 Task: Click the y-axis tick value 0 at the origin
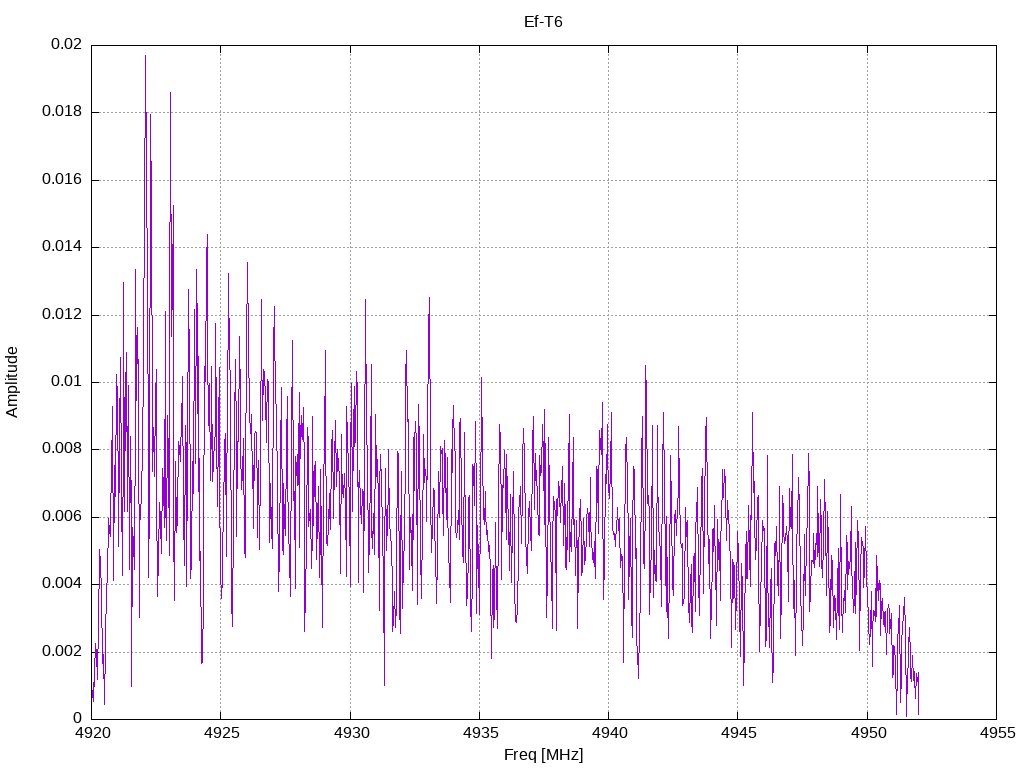click(x=78, y=718)
